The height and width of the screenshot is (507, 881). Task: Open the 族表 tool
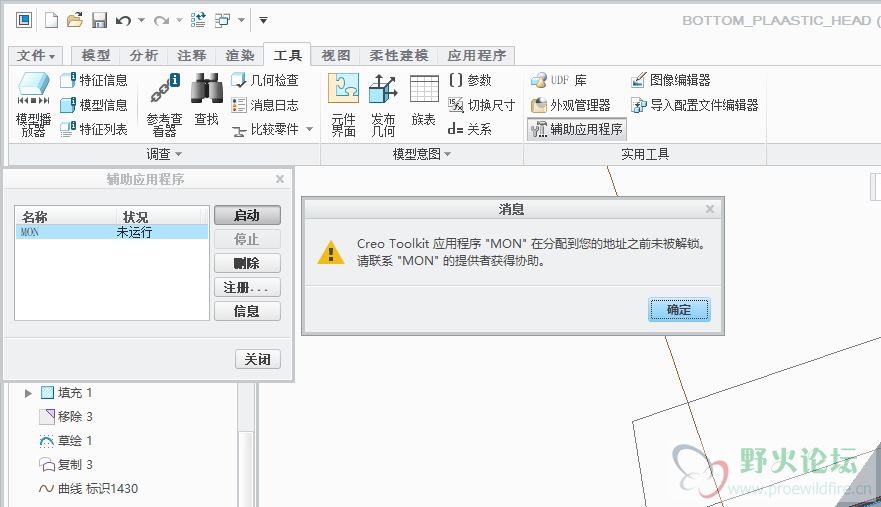coord(424,101)
